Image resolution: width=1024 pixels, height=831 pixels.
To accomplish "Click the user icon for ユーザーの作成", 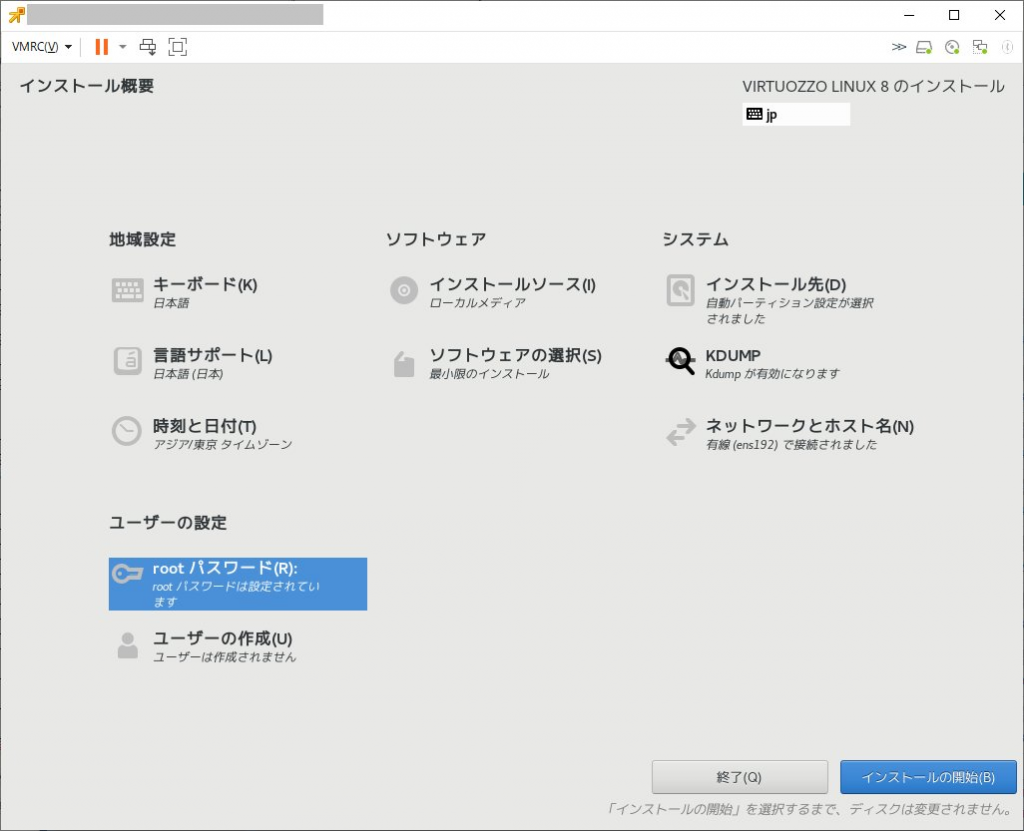I will [127, 645].
